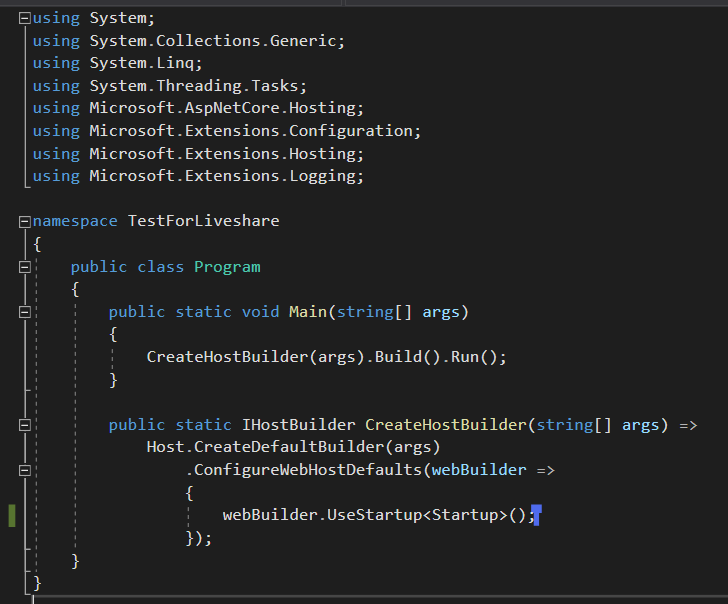This screenshot has width=728, height=604.
Task: Click 'Microsoft.Extensions.Logging' in the using line
Action: tap(222, 176)
